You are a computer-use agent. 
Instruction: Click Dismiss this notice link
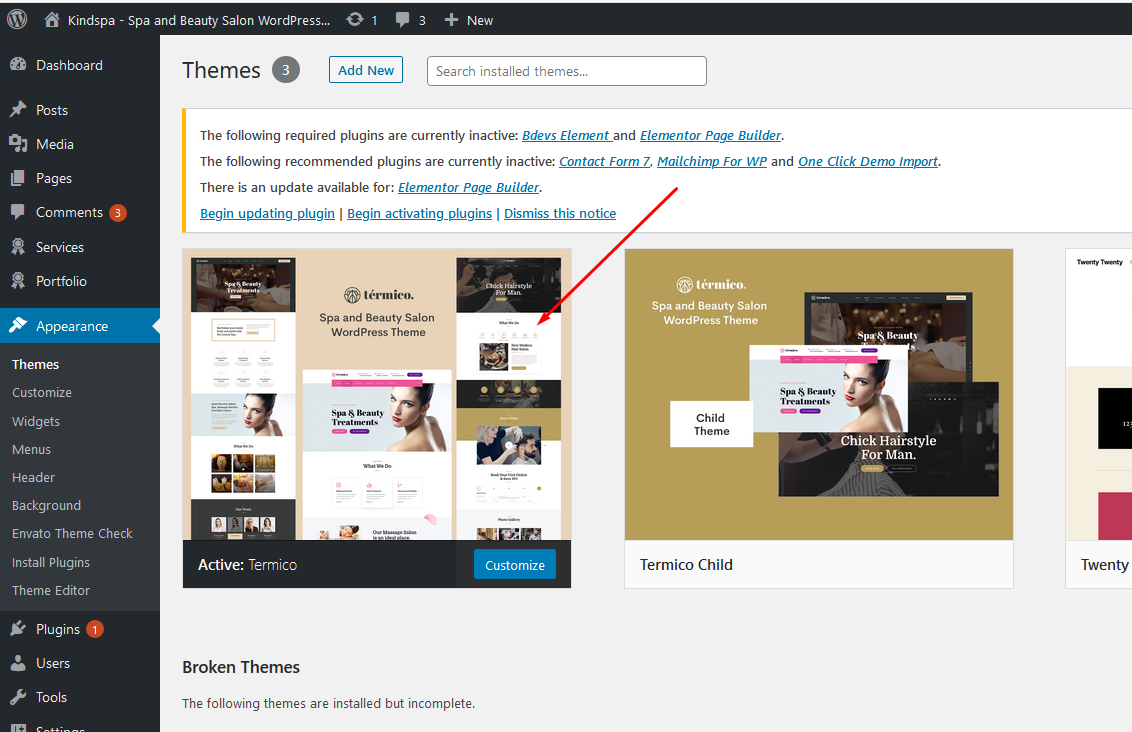560,213
